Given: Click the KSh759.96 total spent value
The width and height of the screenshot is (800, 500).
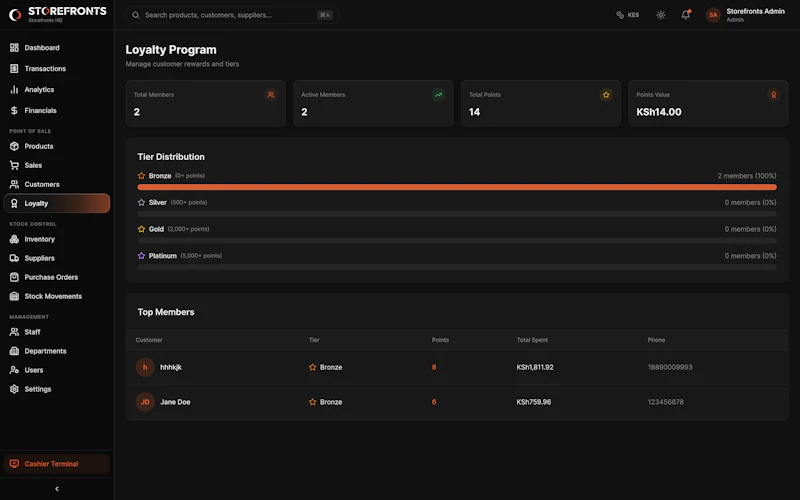Looking at the screenshot, I should point(534,402).
